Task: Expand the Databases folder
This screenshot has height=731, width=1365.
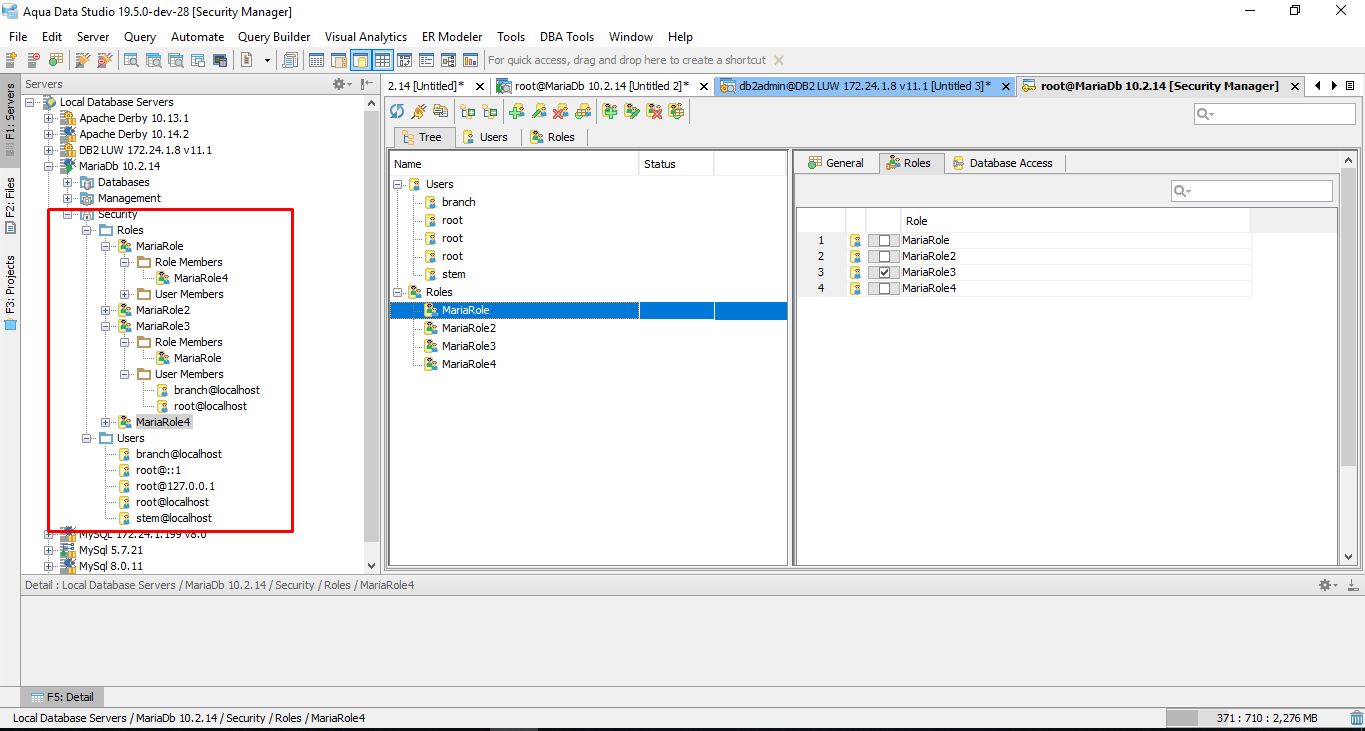Action: coord(67,182)
